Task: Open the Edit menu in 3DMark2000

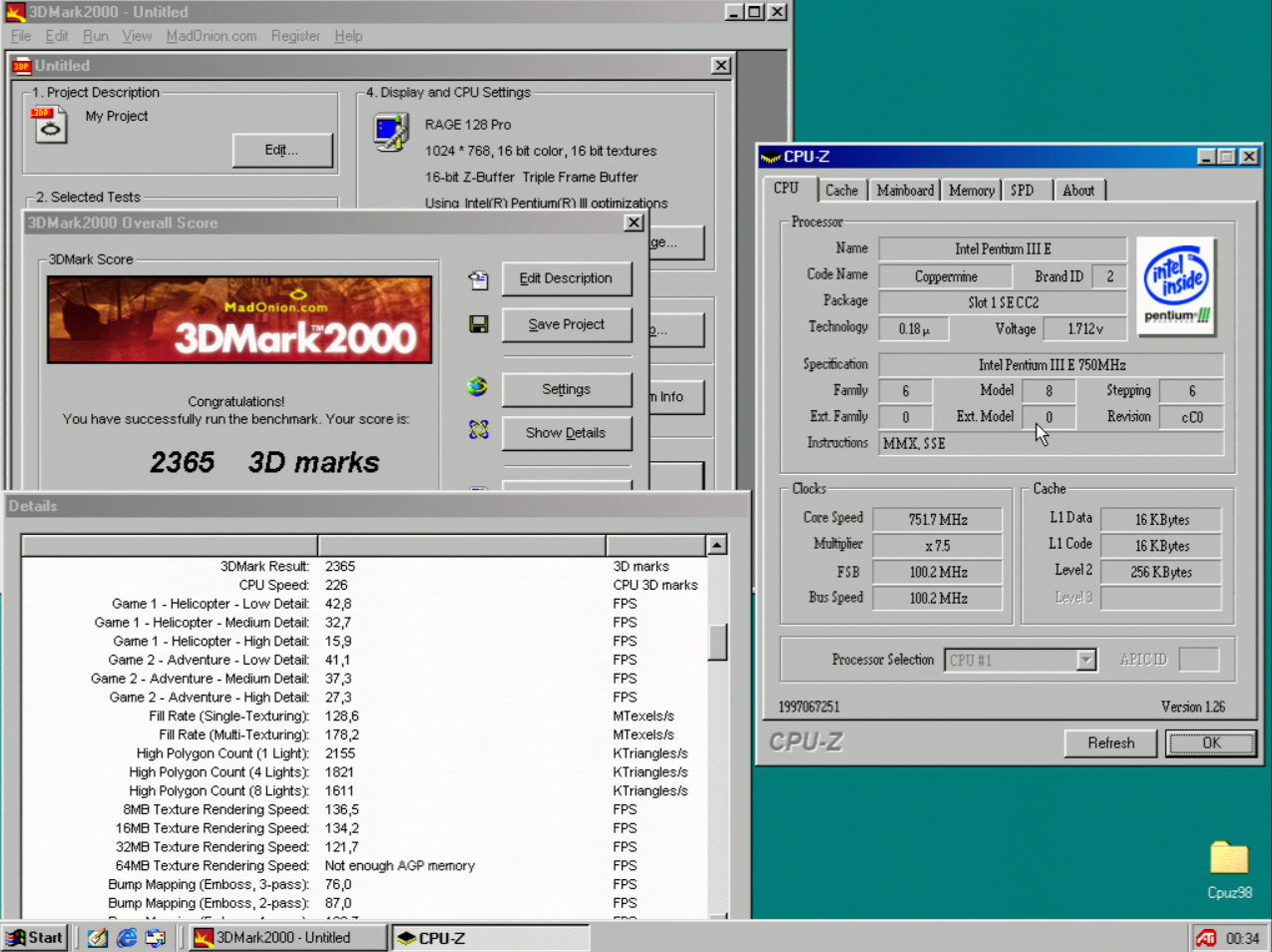Action: pos(57,36)
